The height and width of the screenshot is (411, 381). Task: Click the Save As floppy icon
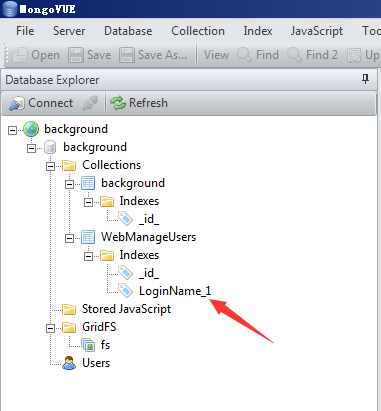pos(127,55)
